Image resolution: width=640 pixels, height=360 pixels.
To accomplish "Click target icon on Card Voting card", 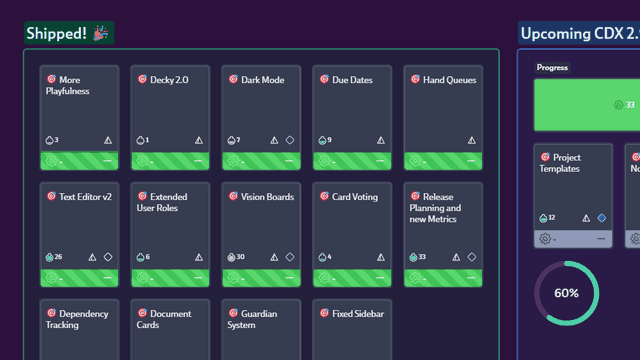I will (x=324, y=196).
